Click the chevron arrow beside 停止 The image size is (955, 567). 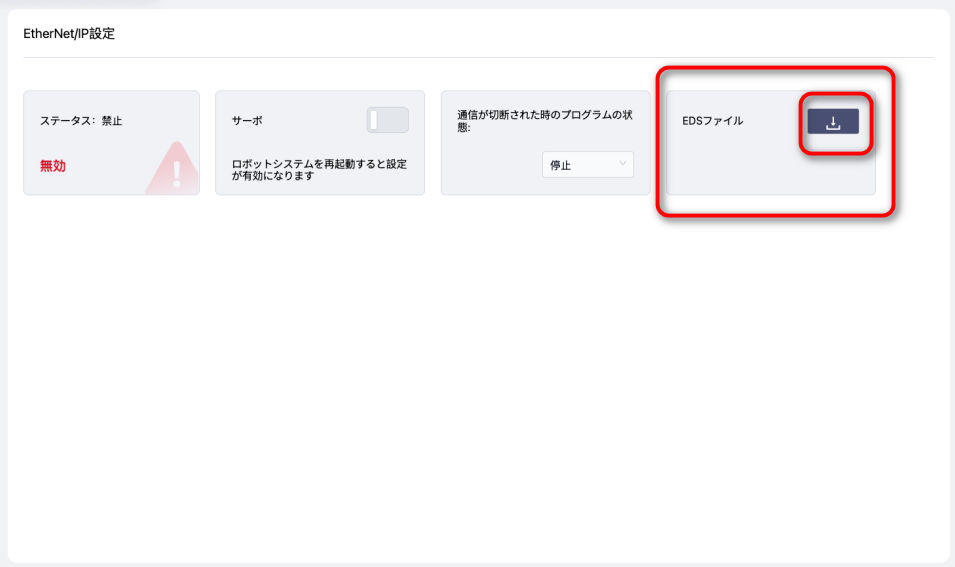point(623,164)
